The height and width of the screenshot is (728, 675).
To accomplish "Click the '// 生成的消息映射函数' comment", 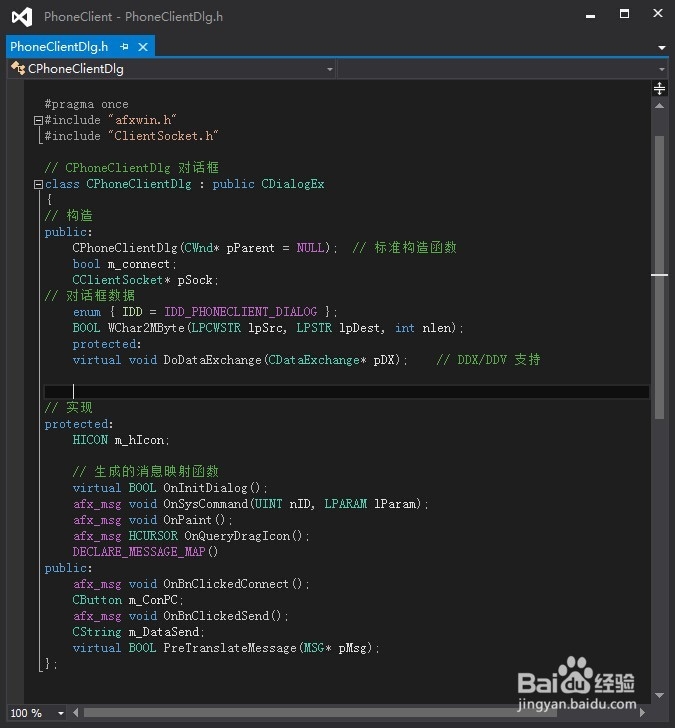I will click(146, 472).
